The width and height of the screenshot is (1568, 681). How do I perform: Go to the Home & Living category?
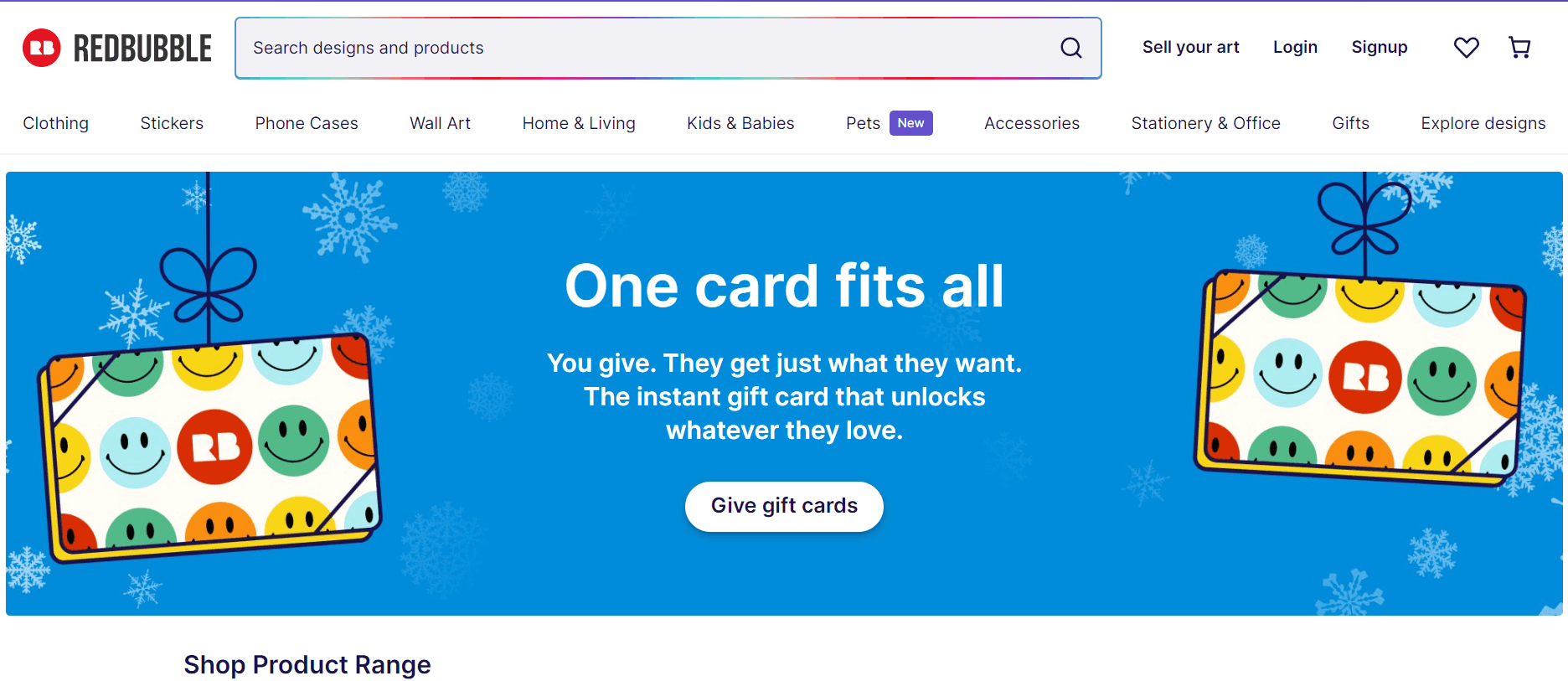(579, 123)
